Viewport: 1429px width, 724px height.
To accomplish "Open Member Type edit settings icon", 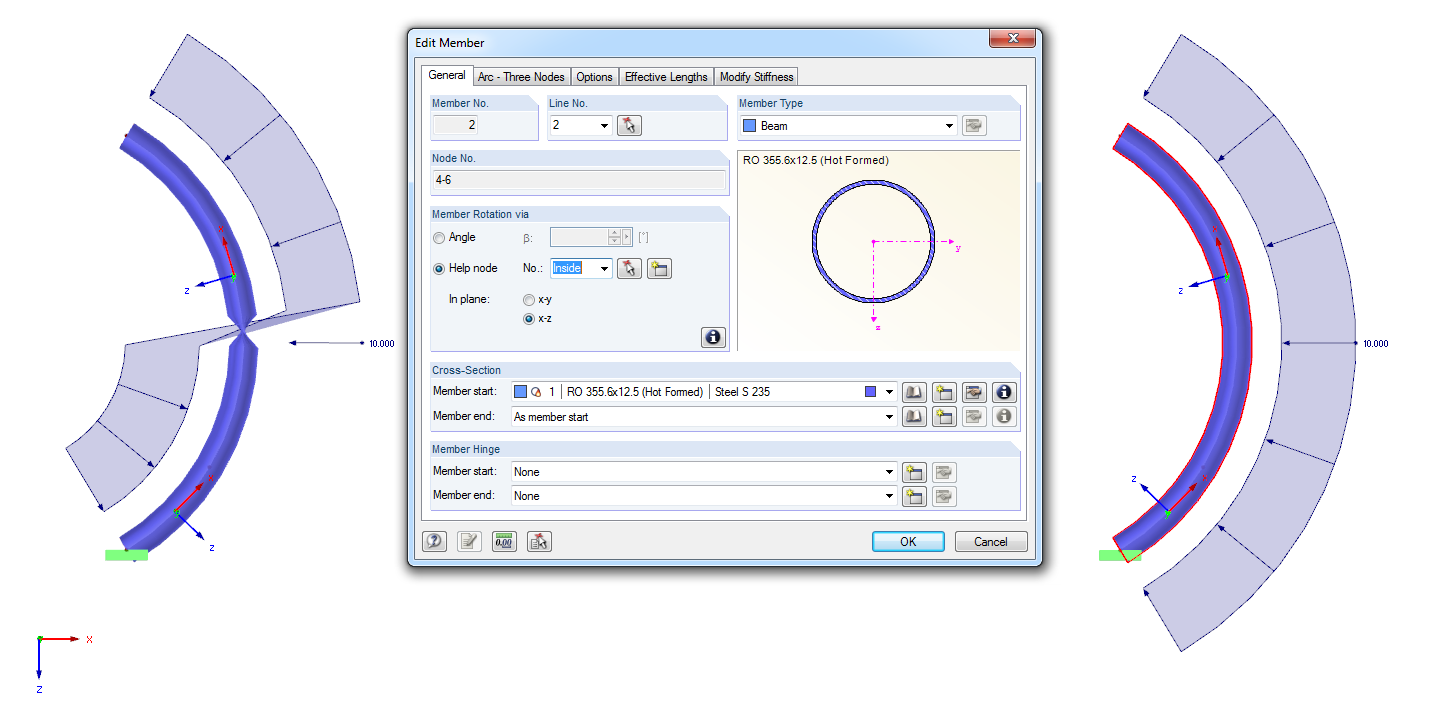I will tap(973, 125).
